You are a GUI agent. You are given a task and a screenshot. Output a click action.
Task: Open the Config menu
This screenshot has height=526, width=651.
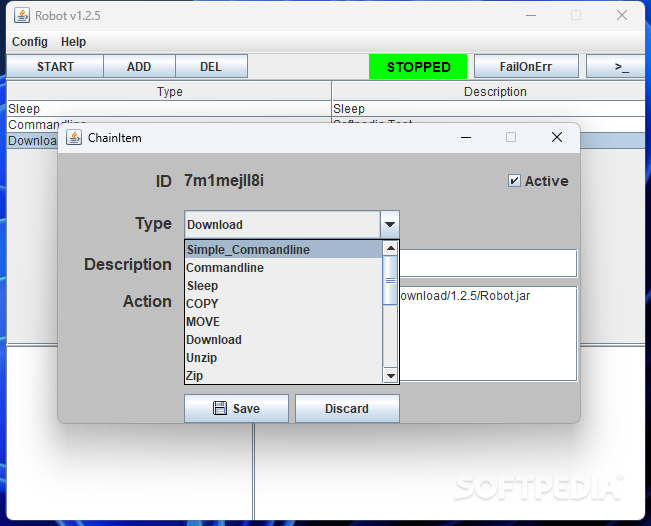pos(29,42)
